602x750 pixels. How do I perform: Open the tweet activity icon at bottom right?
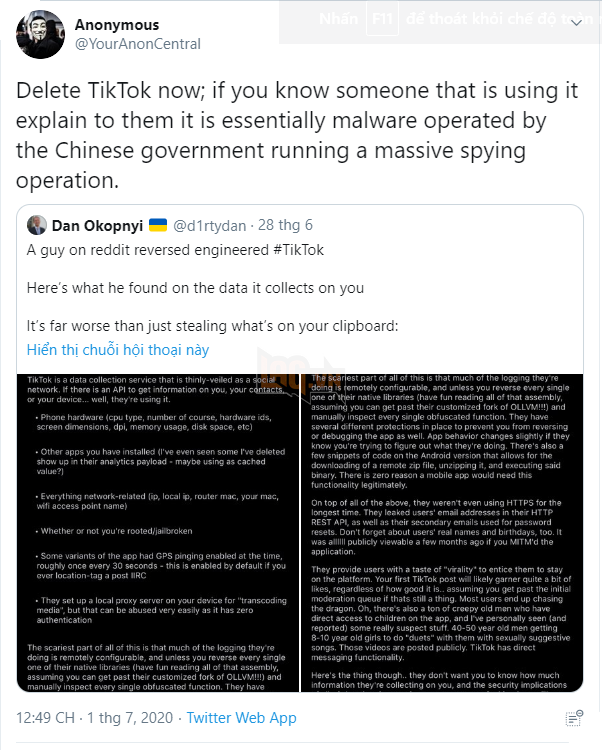[x=573, y=718]
